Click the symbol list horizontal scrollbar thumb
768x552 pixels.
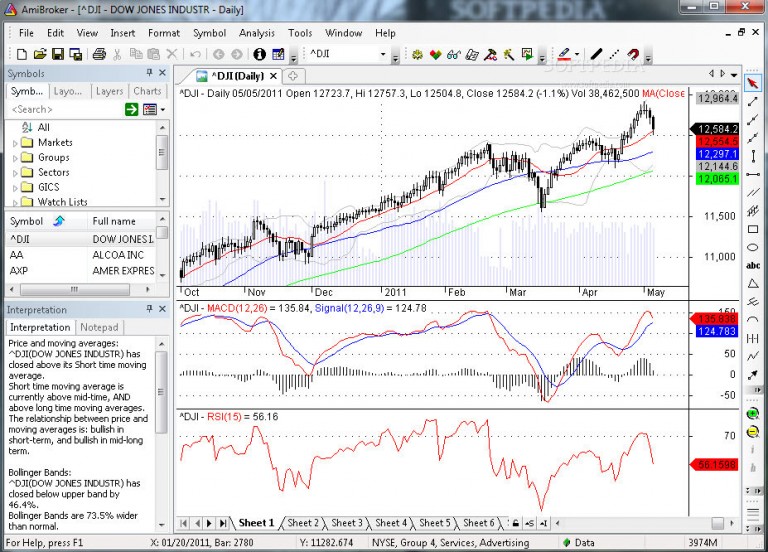[x=75, y=289]
